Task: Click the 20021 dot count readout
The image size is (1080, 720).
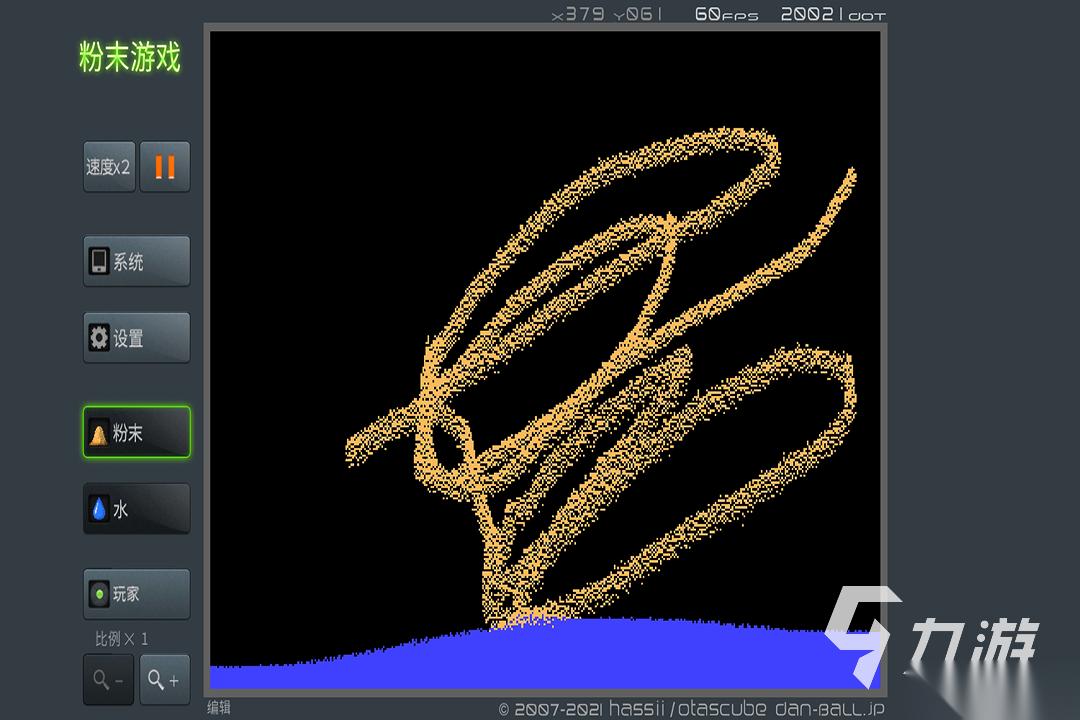Action: [x=833, y=14]
